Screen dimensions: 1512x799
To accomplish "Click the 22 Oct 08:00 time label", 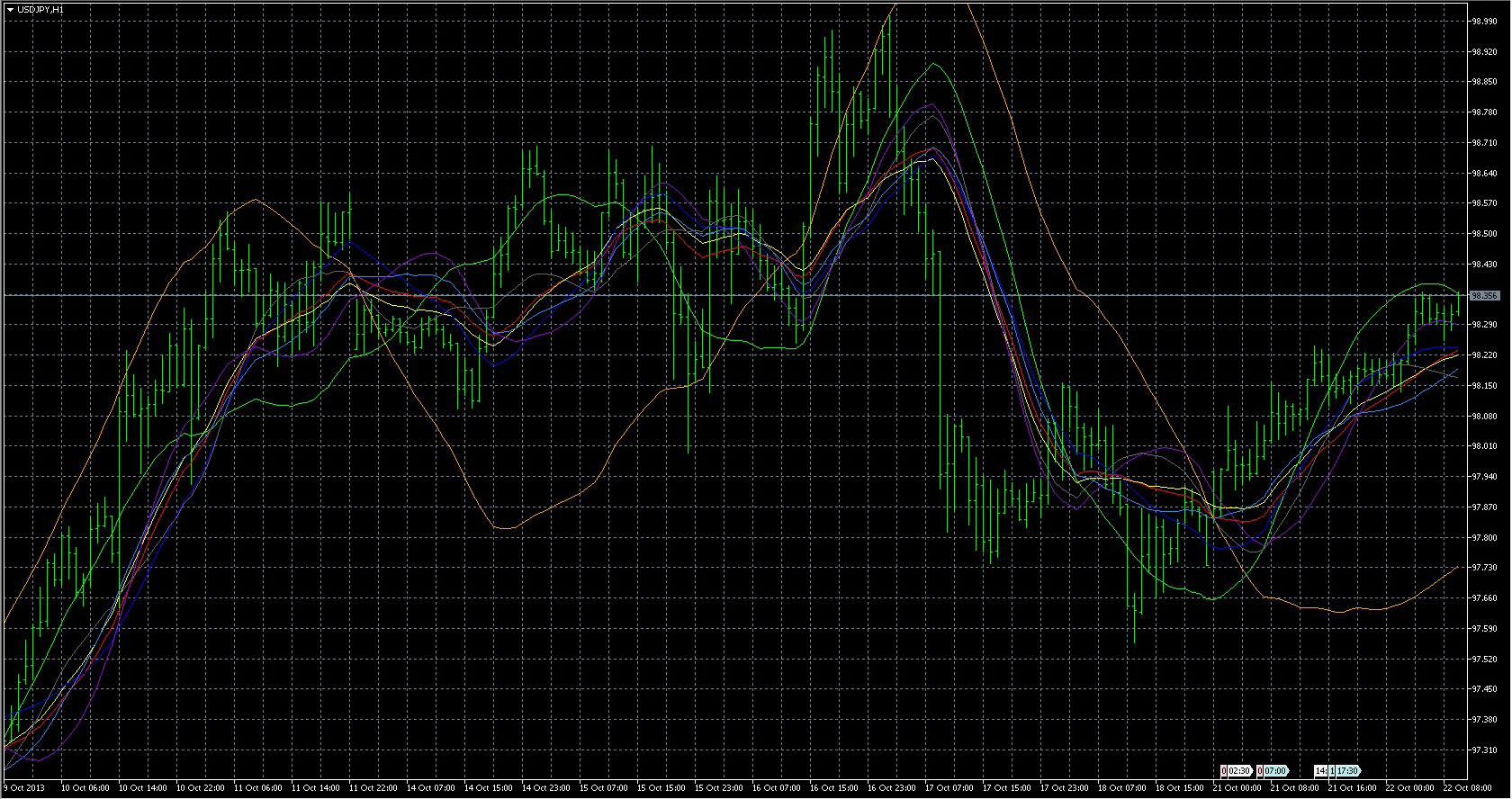I will click(x=1466, y=788).
